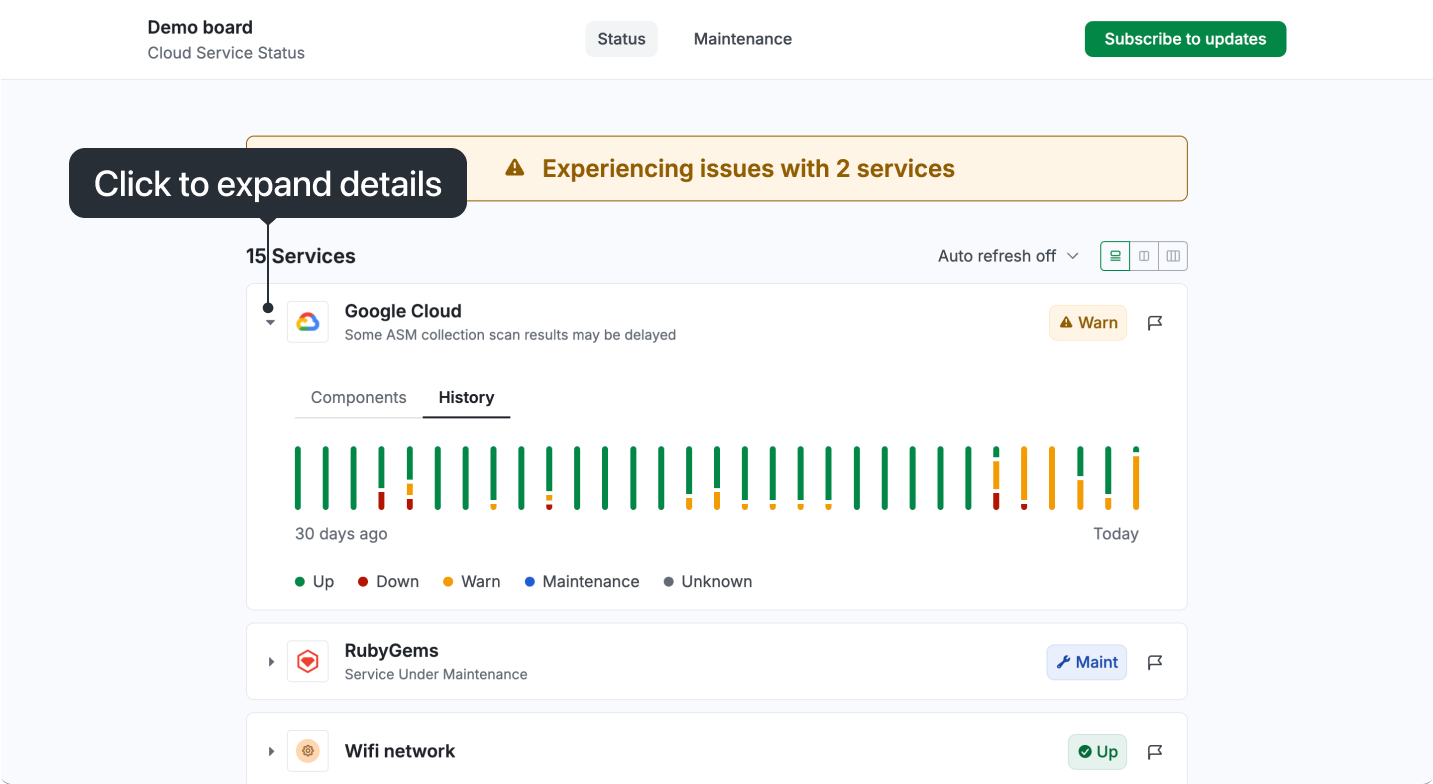Image resolution: width=1433 pixels, height=784 pixels.
Task: Open the Components tab for Google Cloud
Action: pos(357,397)
